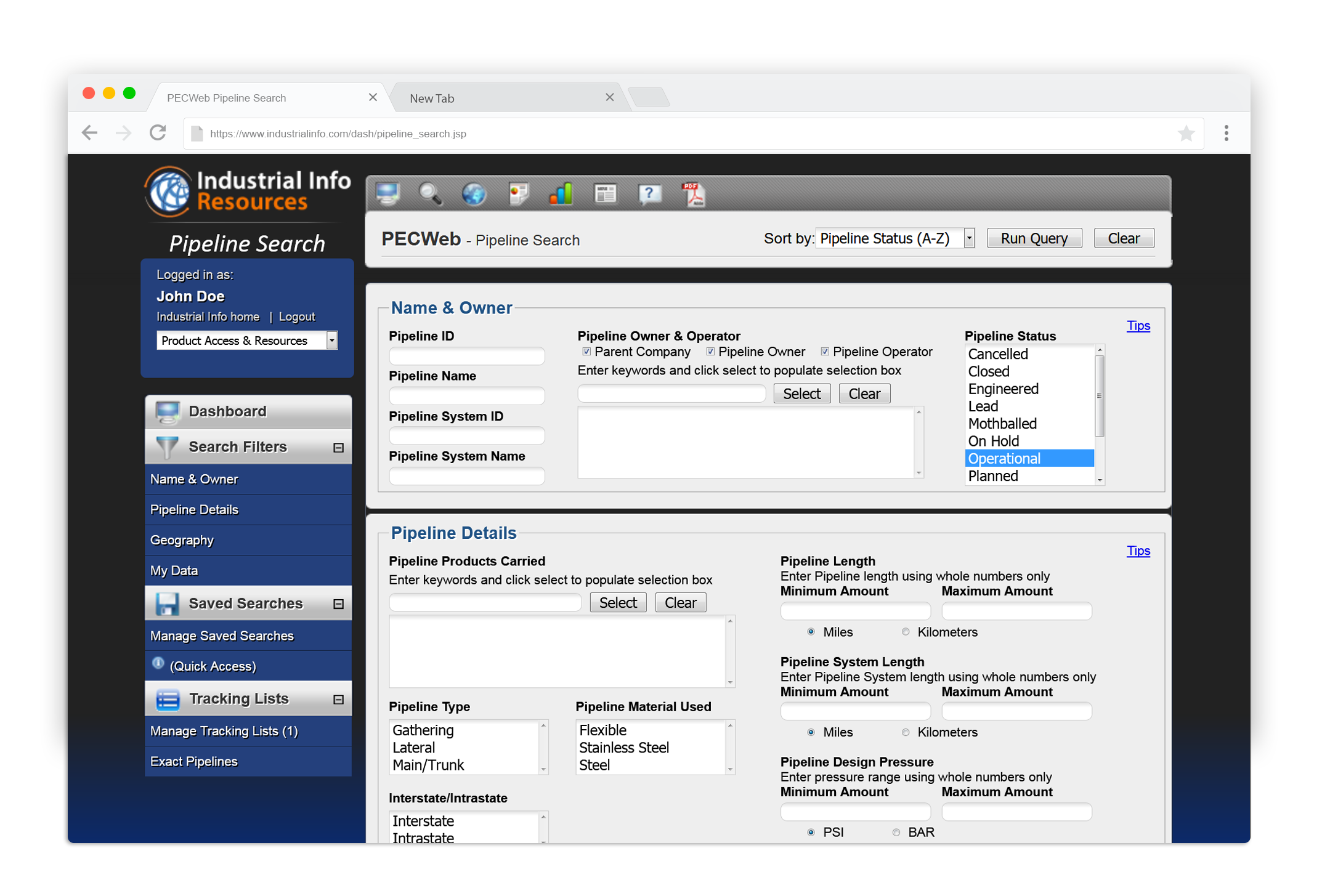Screen dimensions: 1322x896
Task: Open the browser three-dot menu
Action: tap(1227, 133)
